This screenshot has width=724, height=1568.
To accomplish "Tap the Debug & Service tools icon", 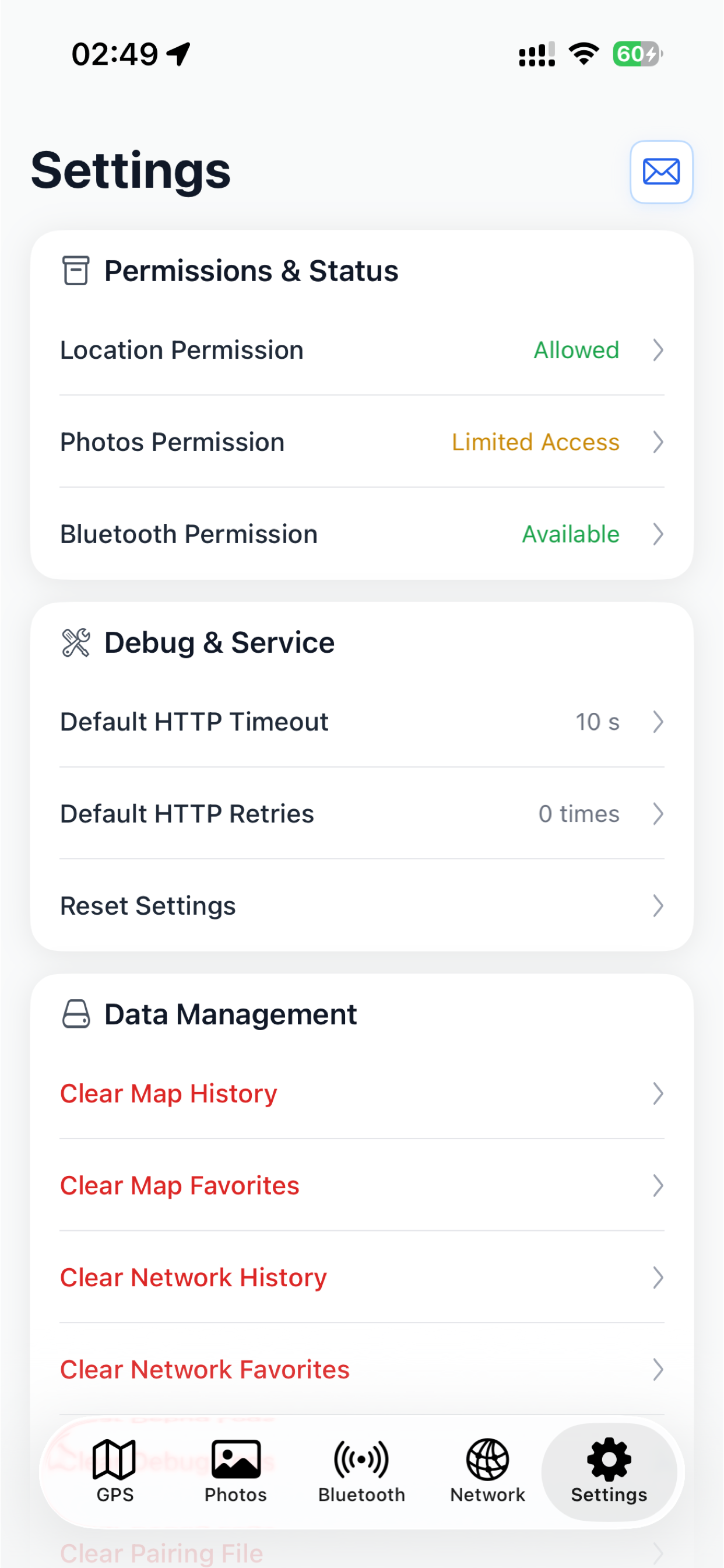I will point(76,643).
